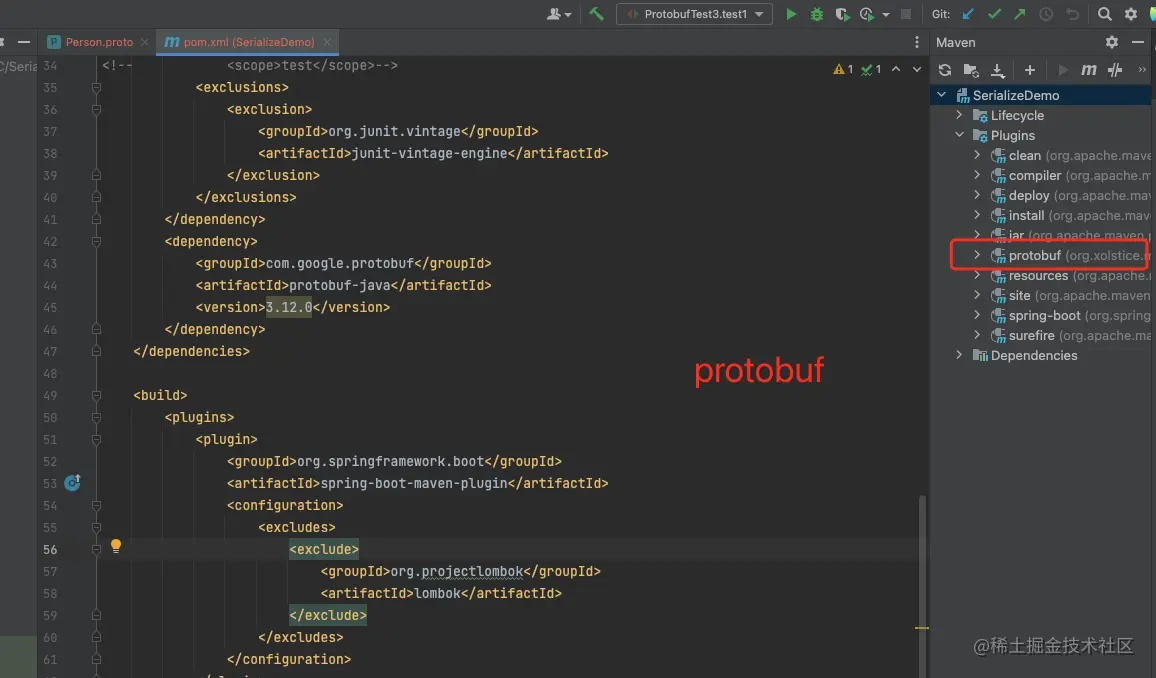The image size is (1156, 678).
Task: Expand the install plugin
Action: (x=977, y=214)
